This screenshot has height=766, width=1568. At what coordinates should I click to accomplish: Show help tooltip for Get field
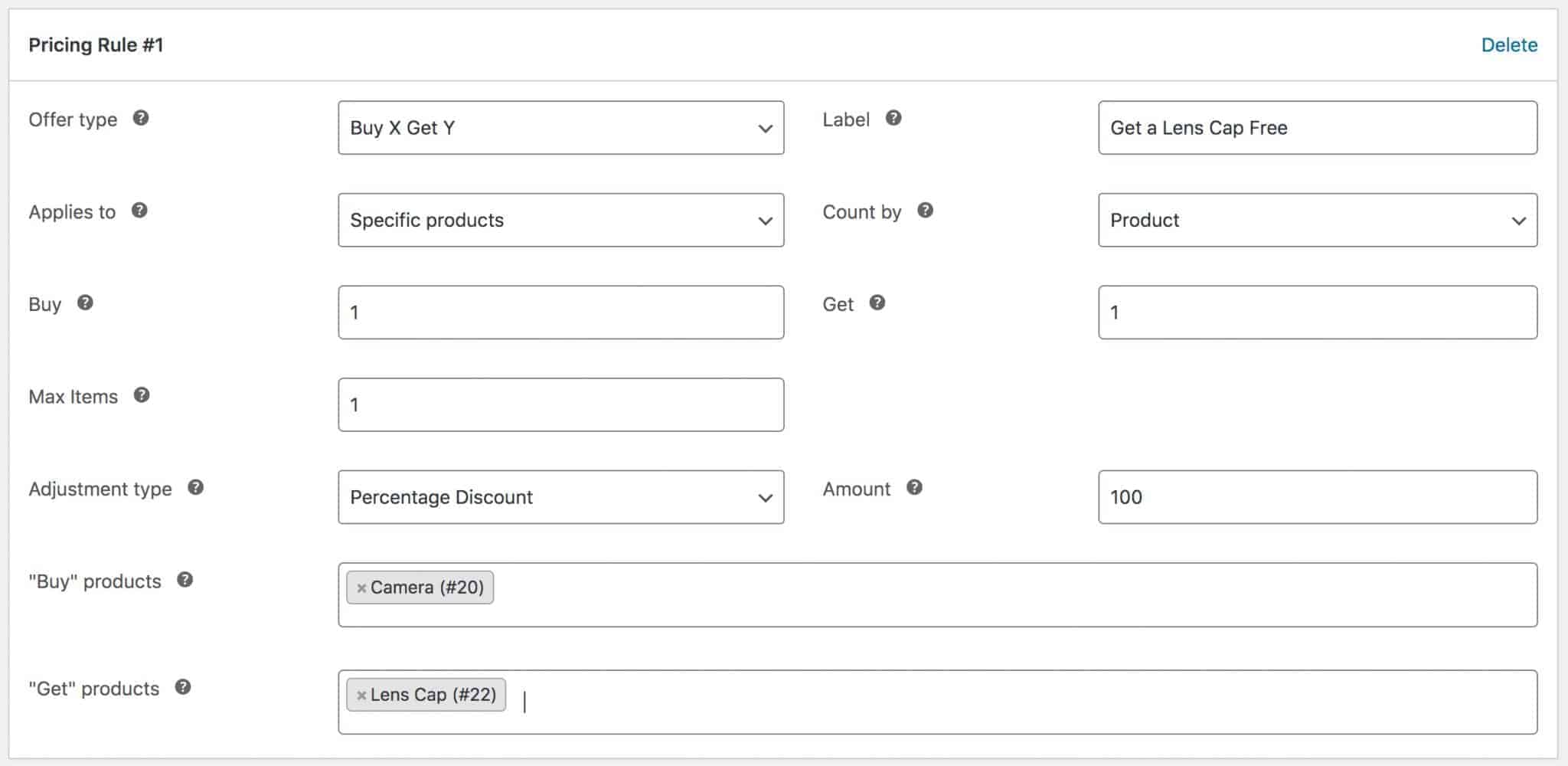click(x=877, y=303)
